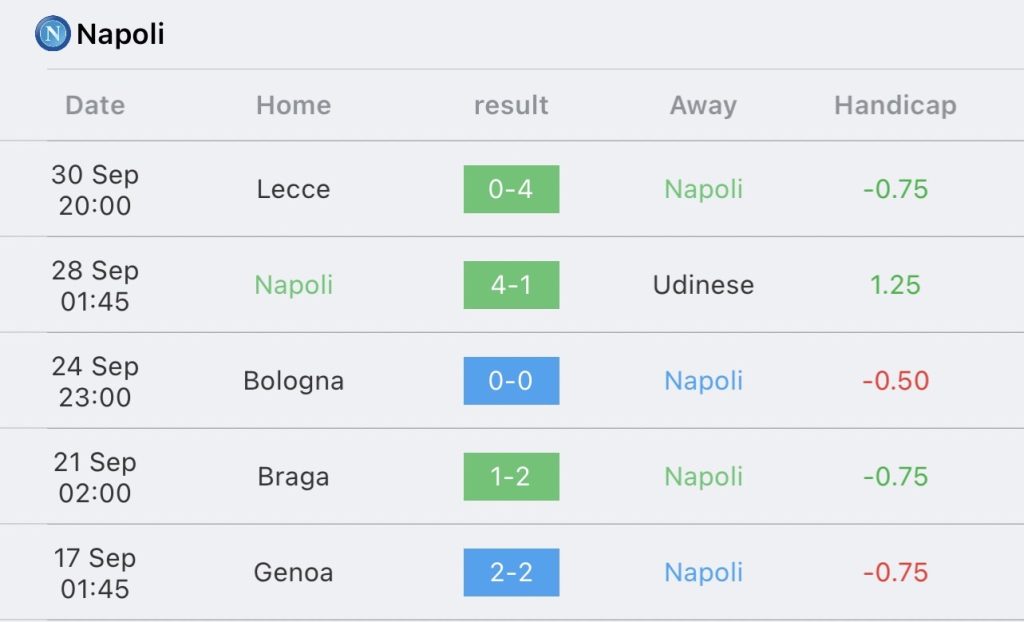Open the 2-2 Genoa match result

[511, 572]
